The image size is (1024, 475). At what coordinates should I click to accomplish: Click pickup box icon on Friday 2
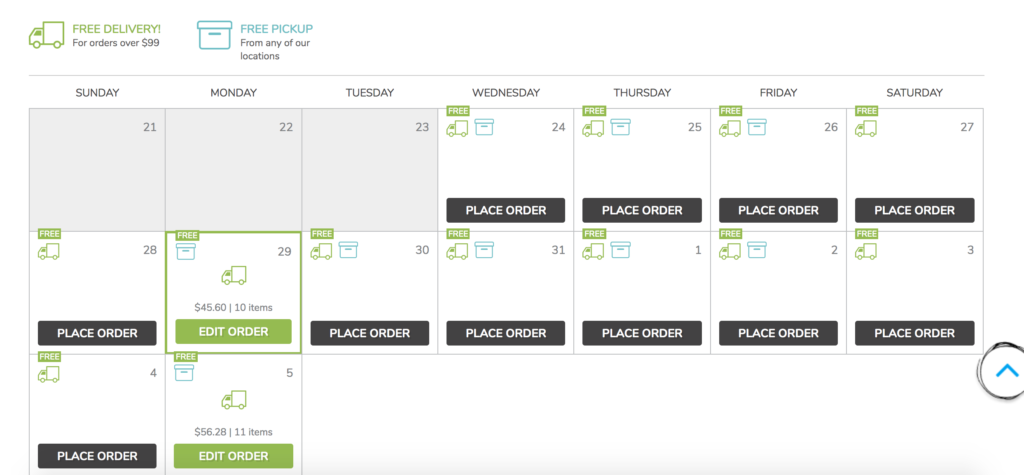pyautogui.click(x=756, y=250)
